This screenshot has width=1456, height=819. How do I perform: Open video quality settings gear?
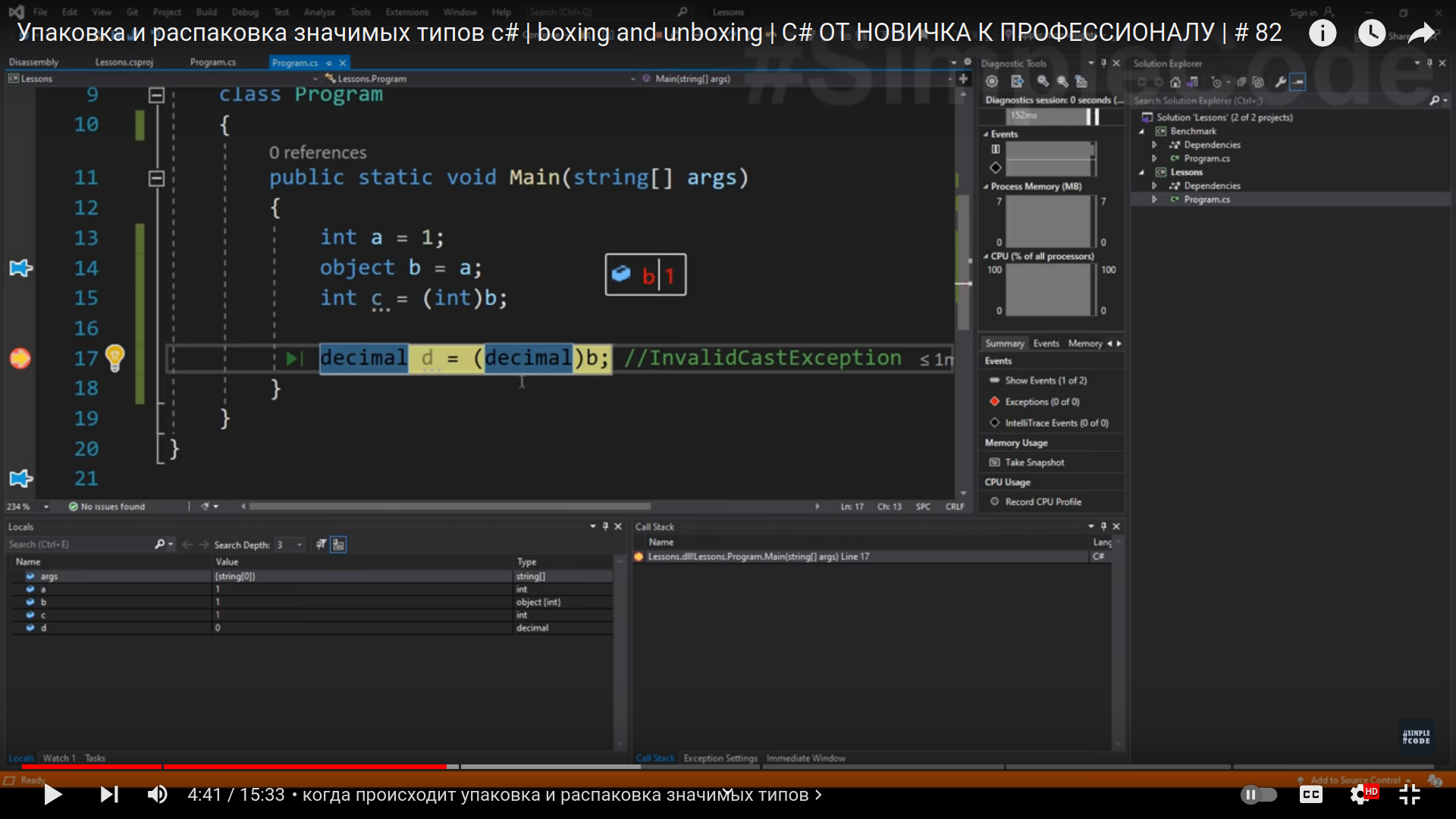(1360, 795)
